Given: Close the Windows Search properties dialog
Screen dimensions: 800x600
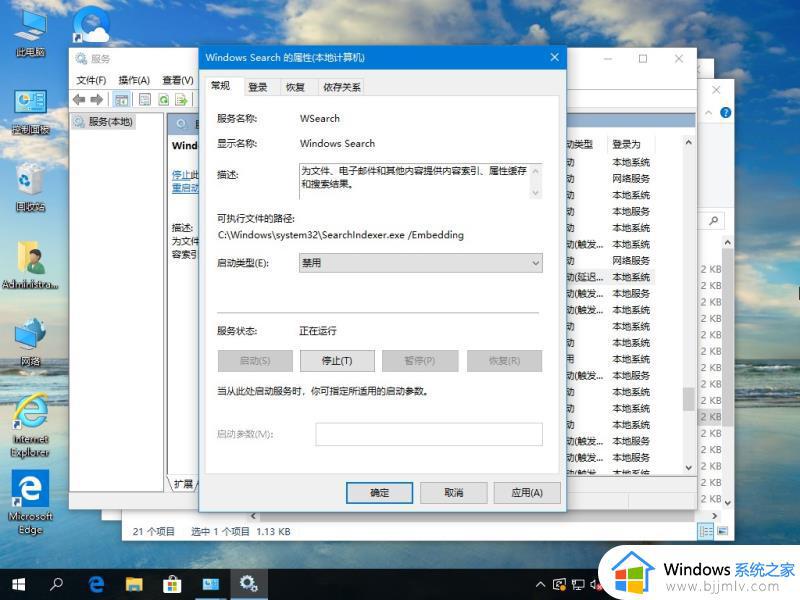Looking at the screenshot, I should (555, 57).
